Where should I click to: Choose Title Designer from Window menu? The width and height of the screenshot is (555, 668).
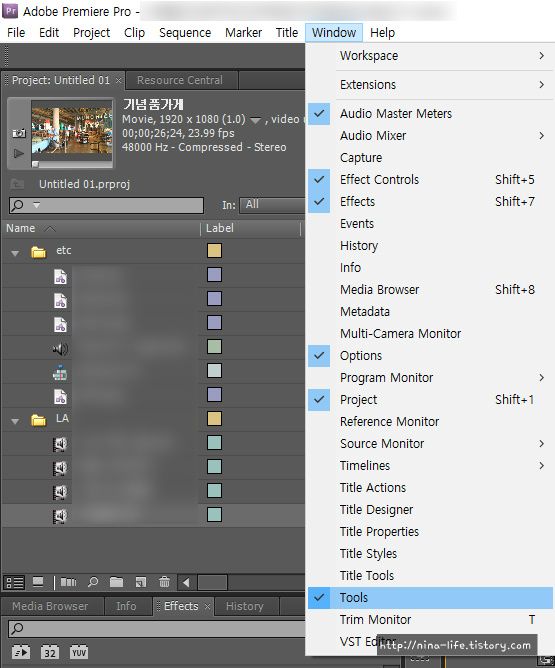click(430, 510)
